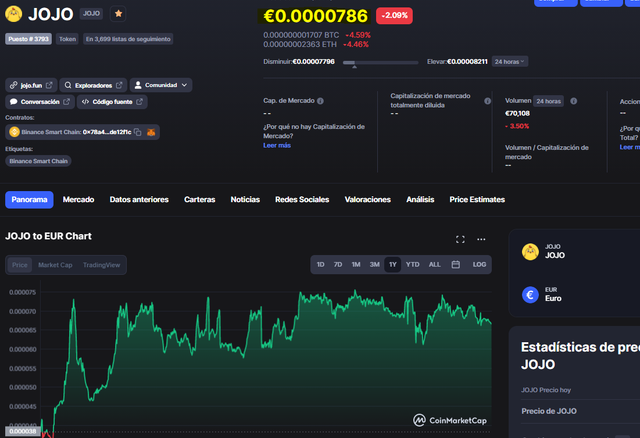Open the Conversación link
This screenshot has width=640, height=438.
pyautogui.click(x=40, y=102)
